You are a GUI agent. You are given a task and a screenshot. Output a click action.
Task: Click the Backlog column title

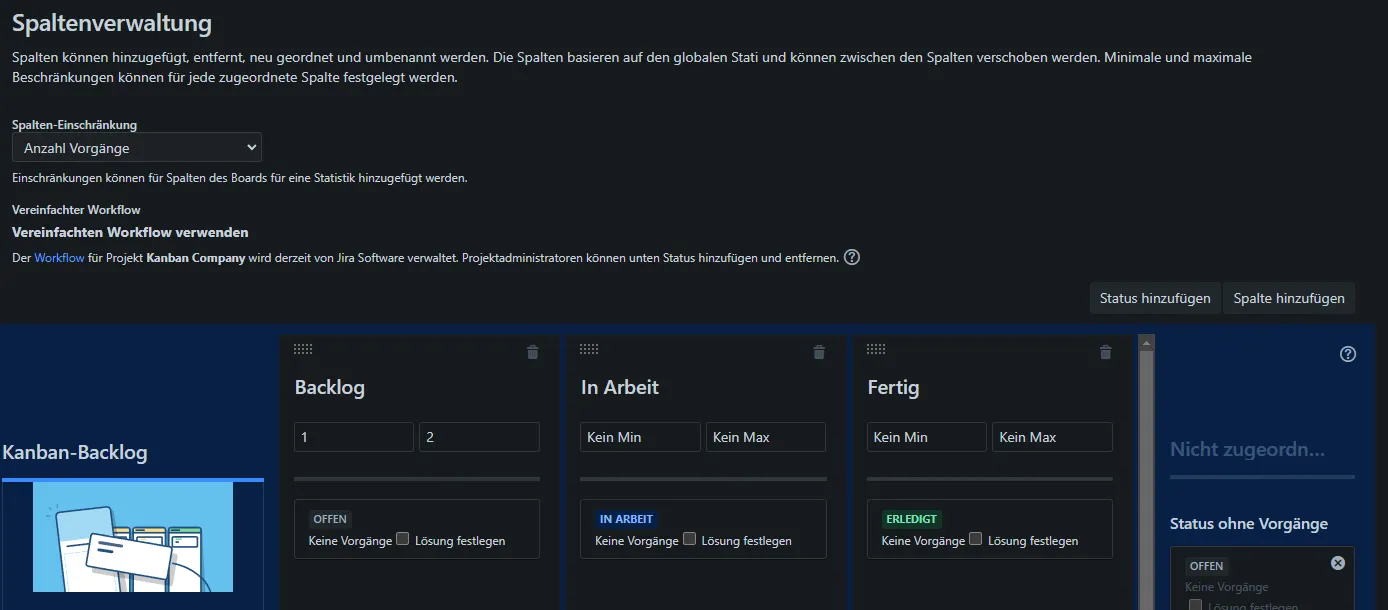330,388
